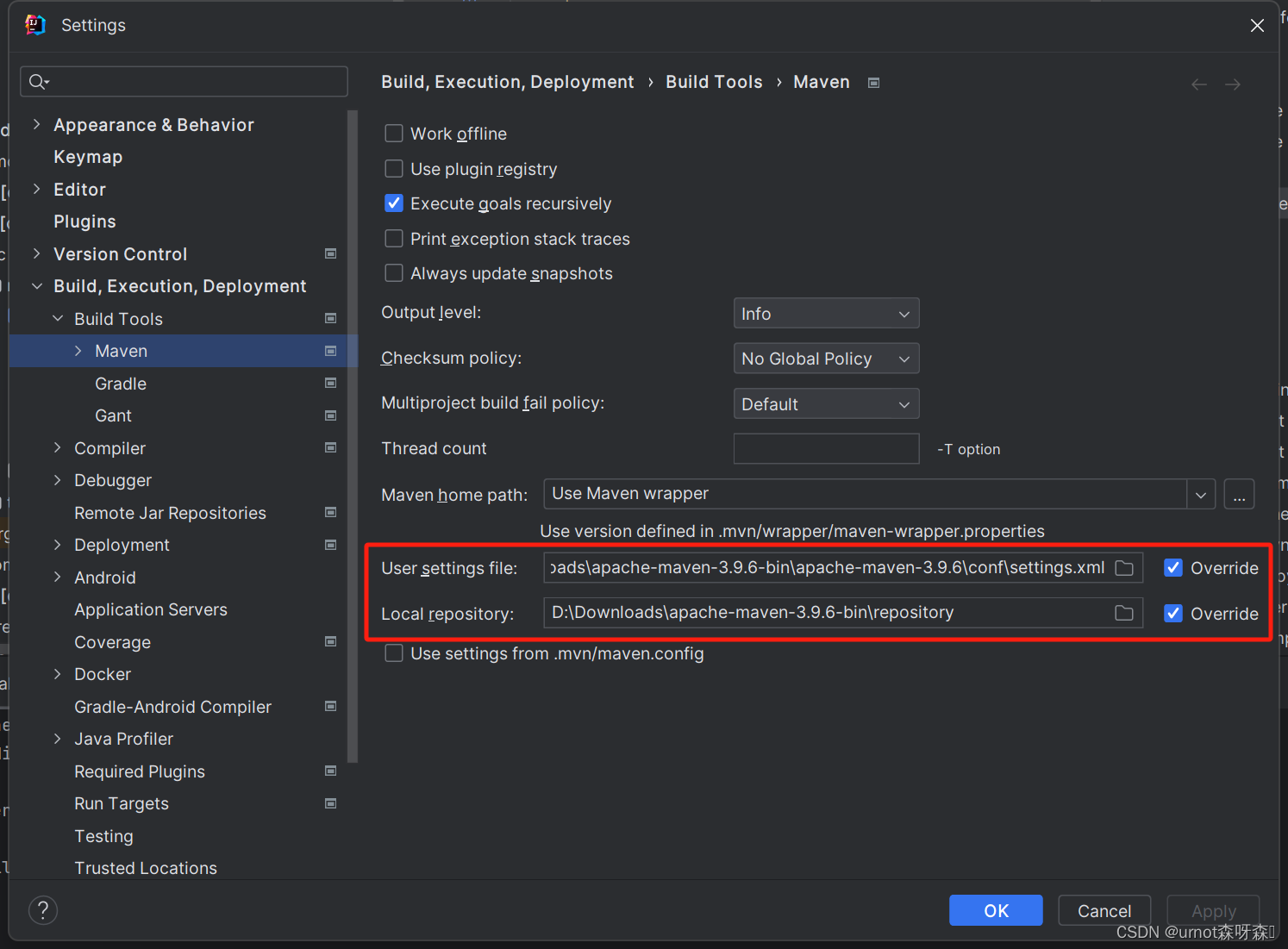The width and height of the screenshot is (1288, 949).
Task: Click project-scope icon beside Remote Jar Repositories
Action: coord(330,512)
